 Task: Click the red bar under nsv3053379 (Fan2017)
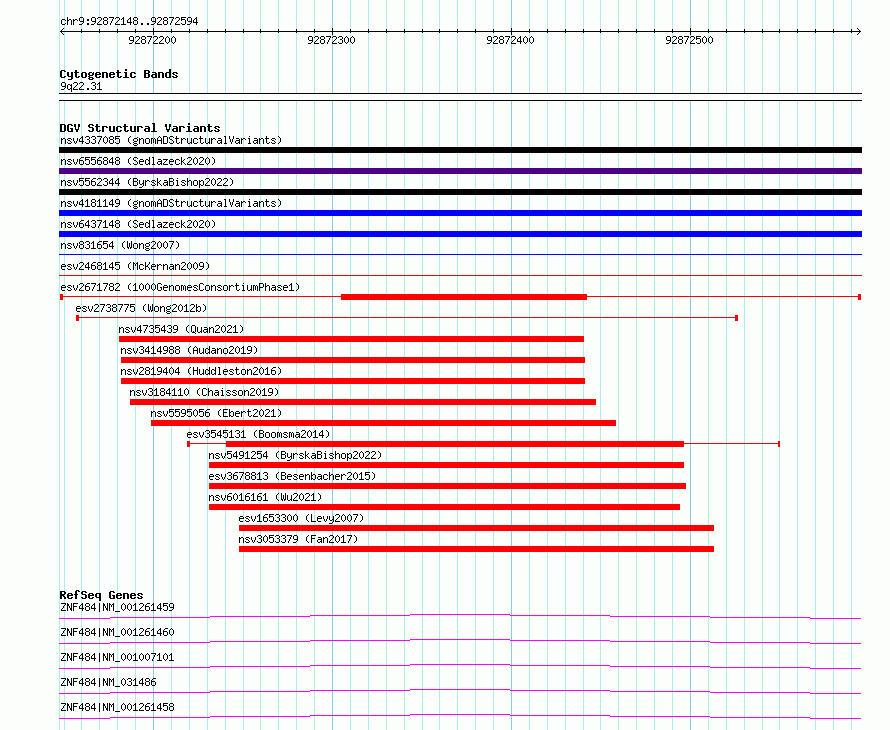pyautogui.click(x=476, y=549)
